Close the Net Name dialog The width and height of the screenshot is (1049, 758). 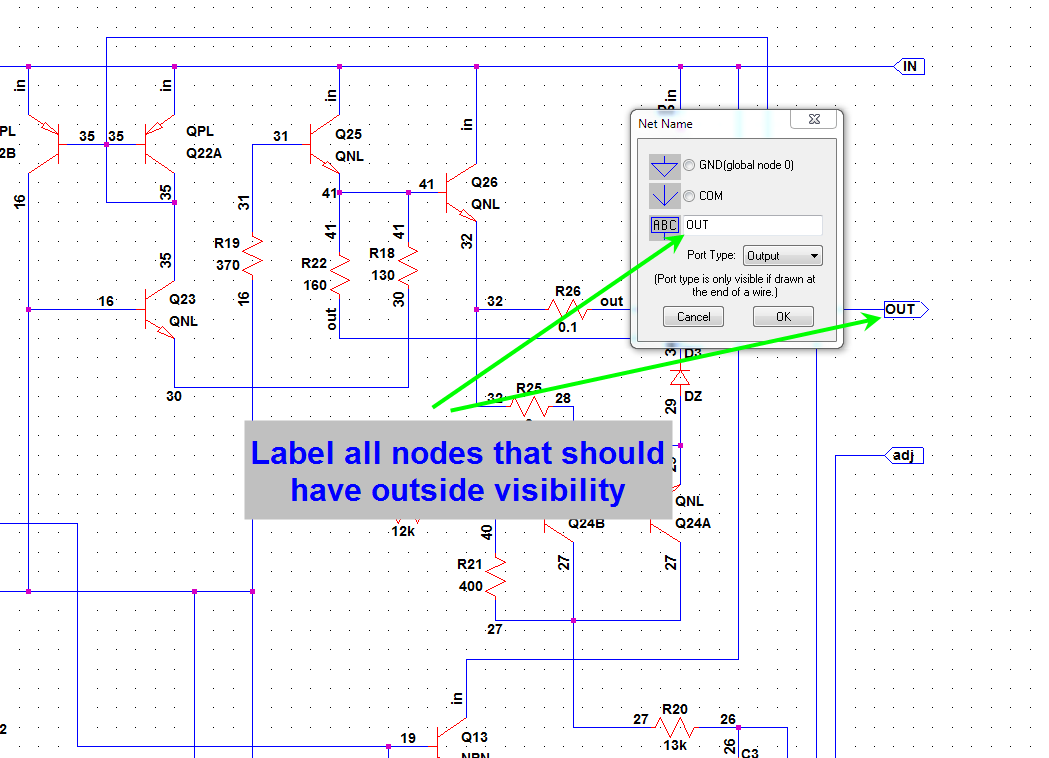pos(814,119)
